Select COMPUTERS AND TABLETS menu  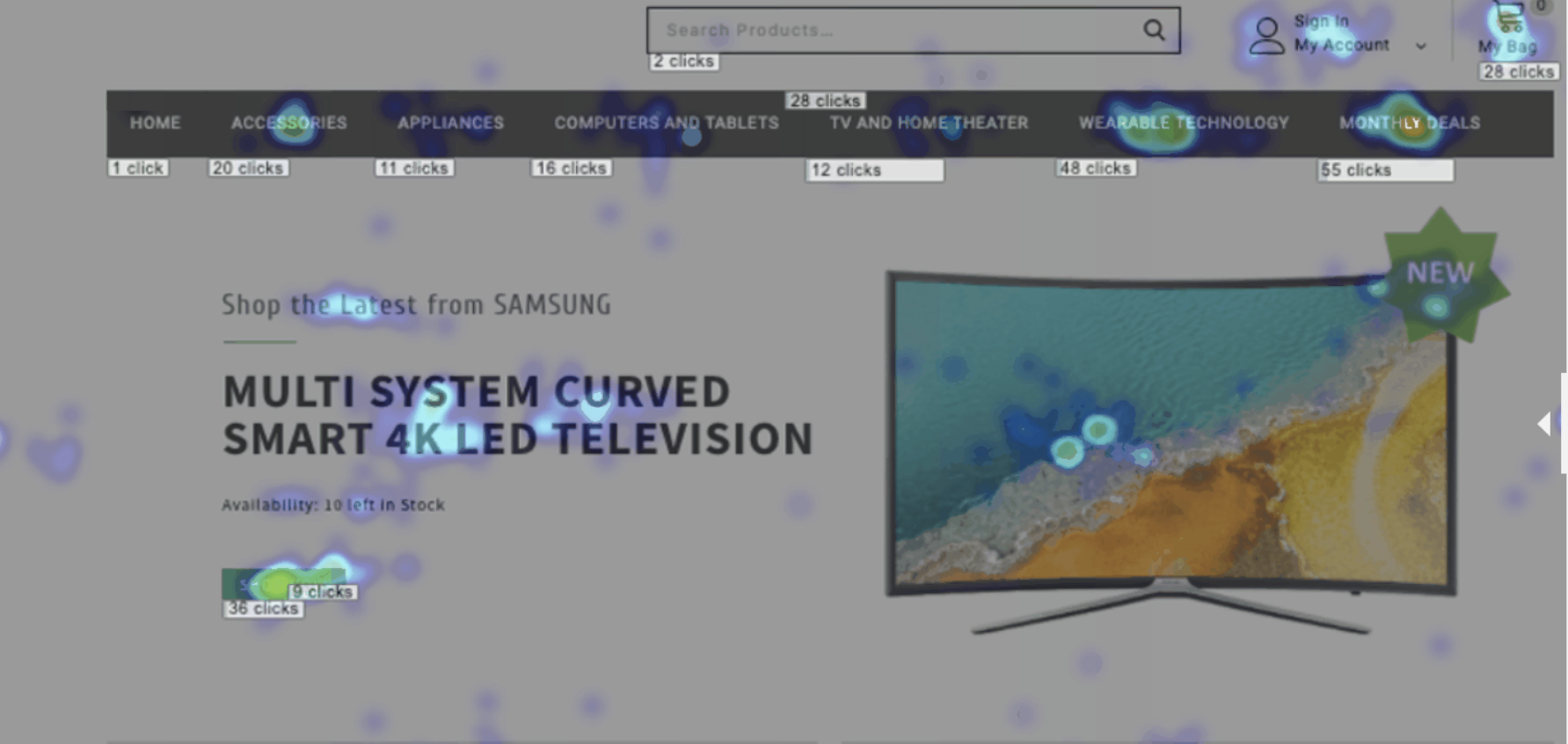click(667, 123)
